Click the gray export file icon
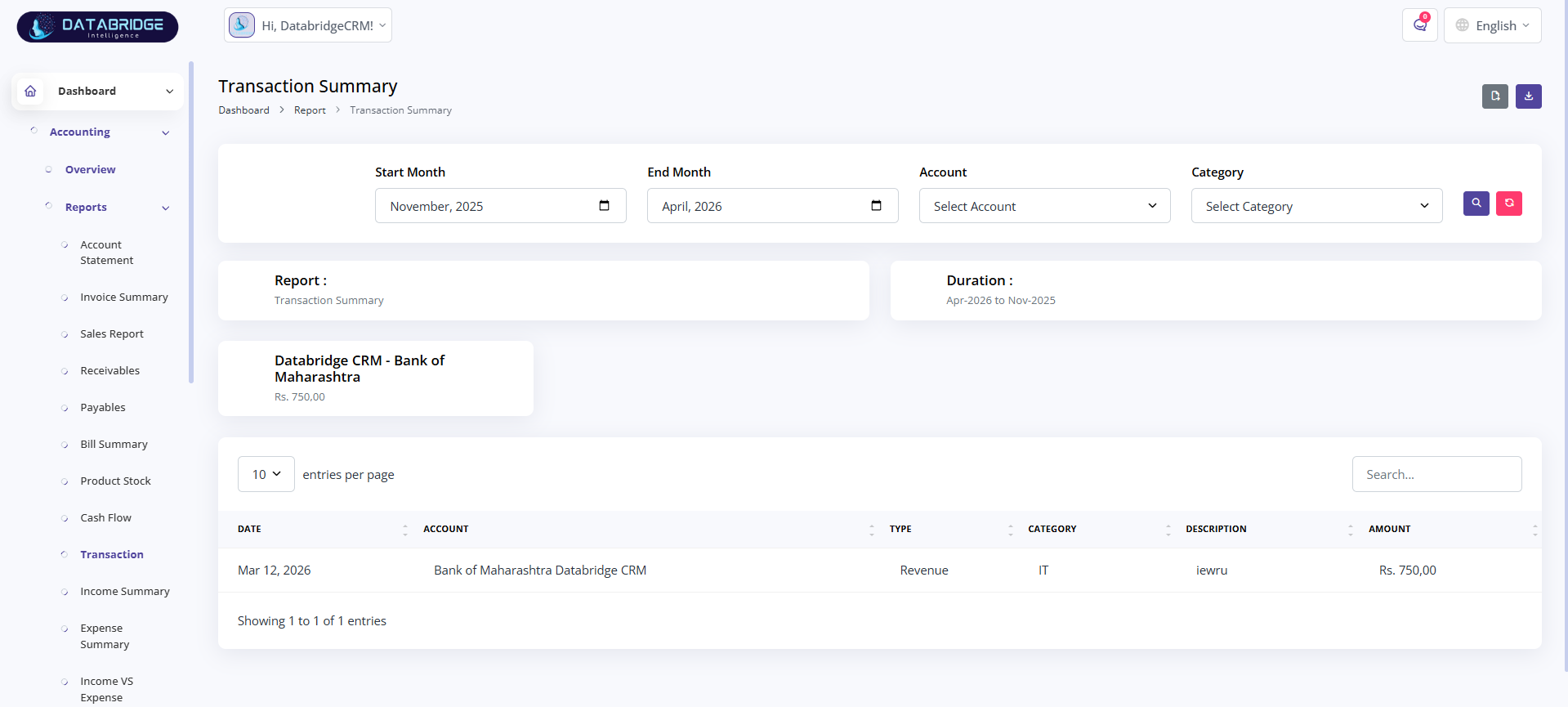The width and height of the screenshot is (1568, 707). 1495,96
